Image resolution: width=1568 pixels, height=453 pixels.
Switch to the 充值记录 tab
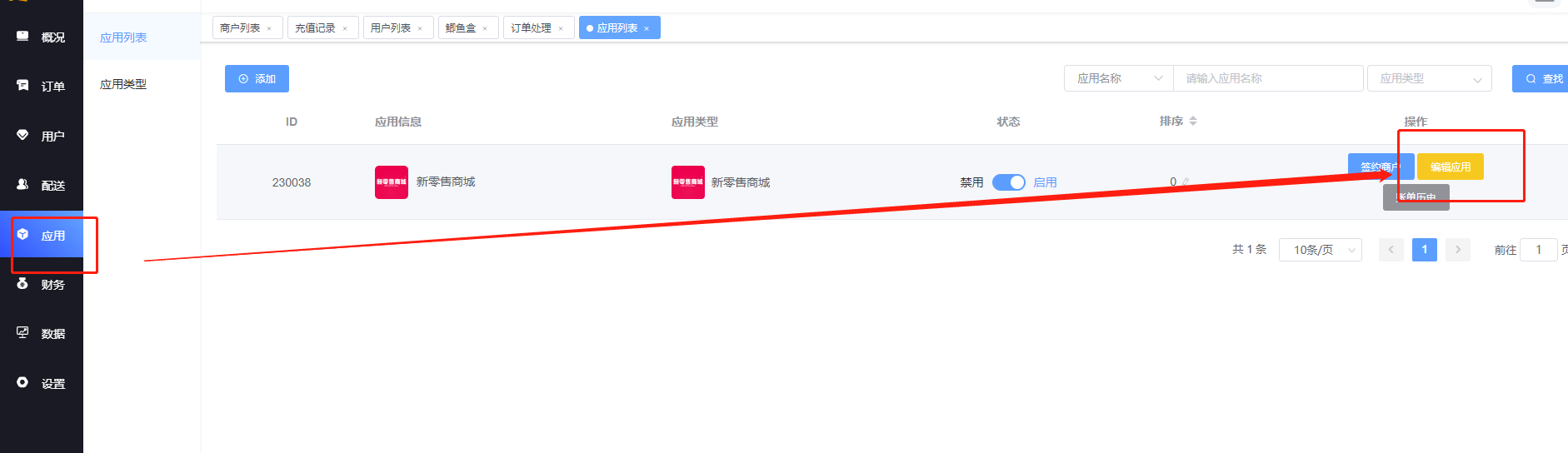[x=316, y=28]
